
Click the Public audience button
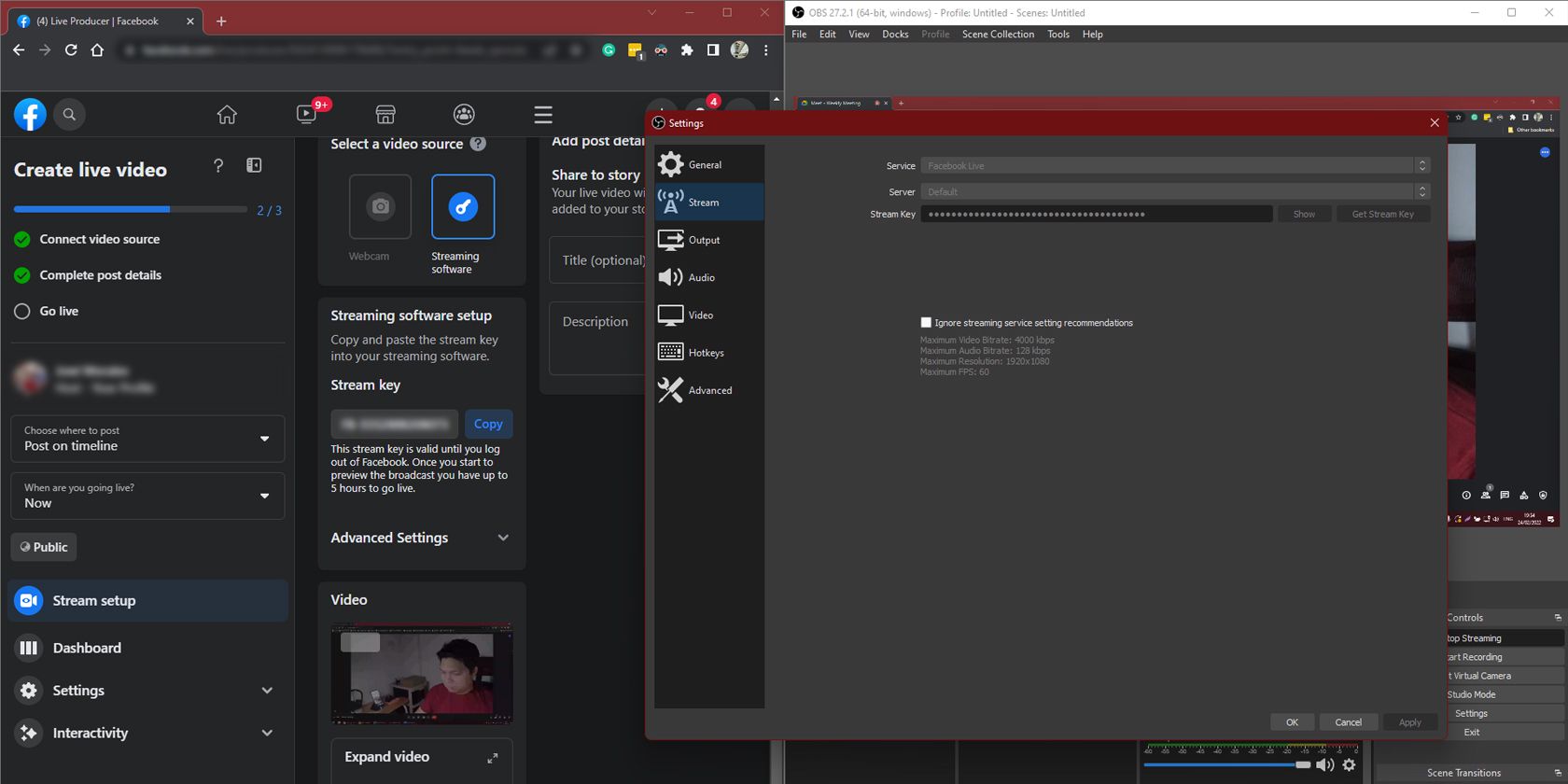pos(44,547)
